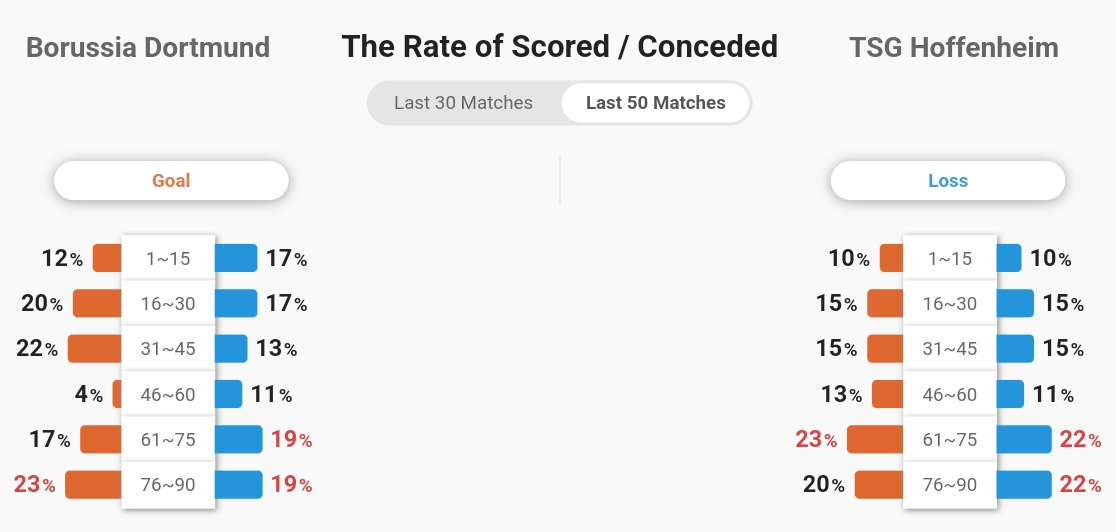Click Hoffenheim's blue 15% bar for 31~45
1116x532 pixels.
(x=1015, y=348)
